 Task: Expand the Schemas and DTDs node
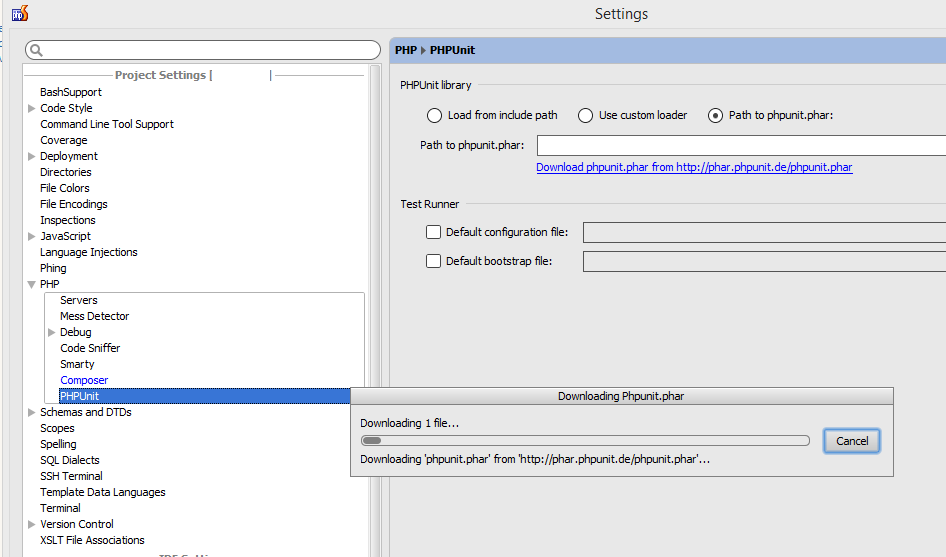(x=31, y=412)
